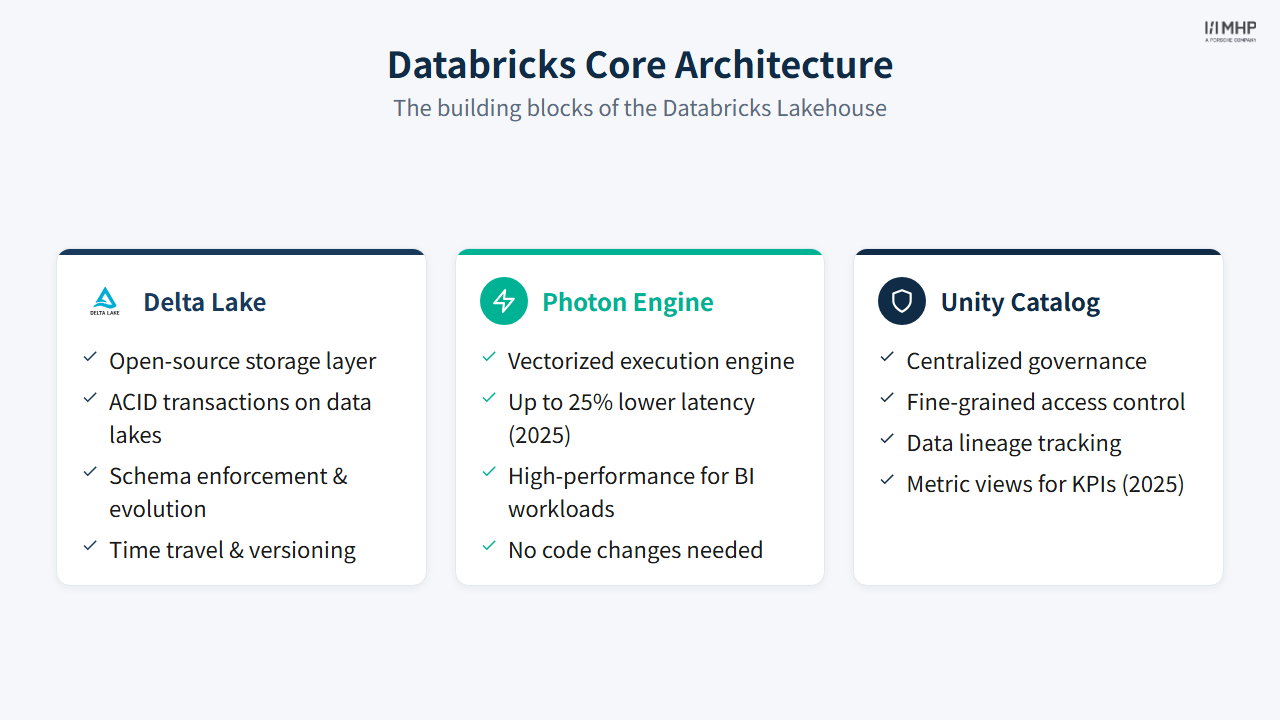Select the Unity Catalog card heading
Viewport: 1280px width, 720px height.
click(x=1020, y=302)
